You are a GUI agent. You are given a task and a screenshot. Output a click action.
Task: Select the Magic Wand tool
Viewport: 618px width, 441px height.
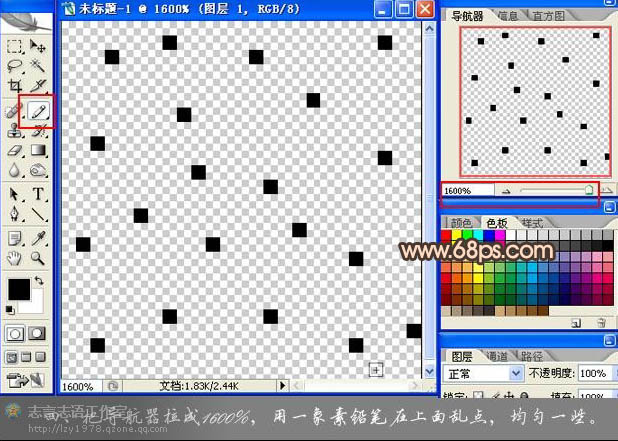[38, 66]
